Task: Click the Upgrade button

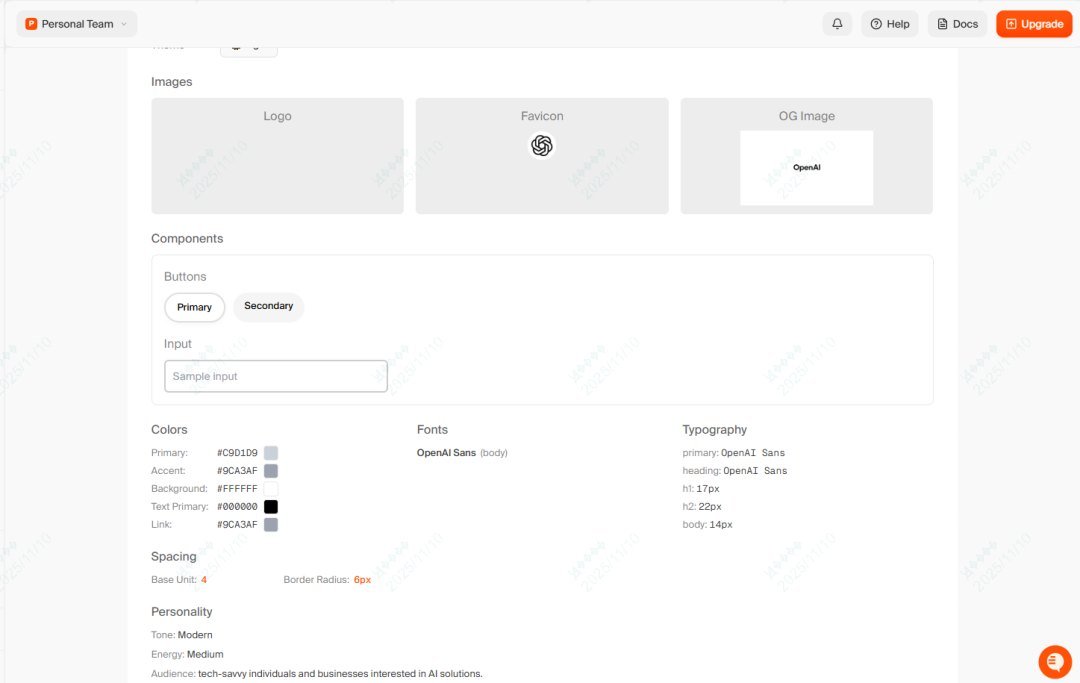Action: pyautogui.click(x=1034, y=24)
